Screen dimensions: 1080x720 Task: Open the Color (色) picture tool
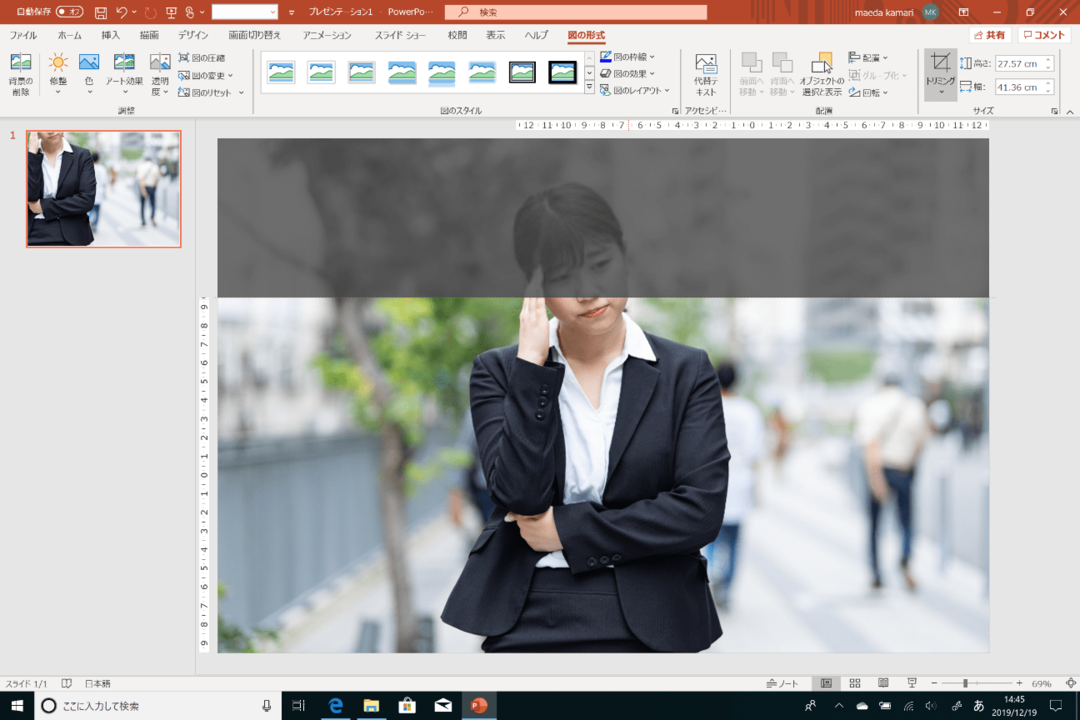[x=89, y=74]
